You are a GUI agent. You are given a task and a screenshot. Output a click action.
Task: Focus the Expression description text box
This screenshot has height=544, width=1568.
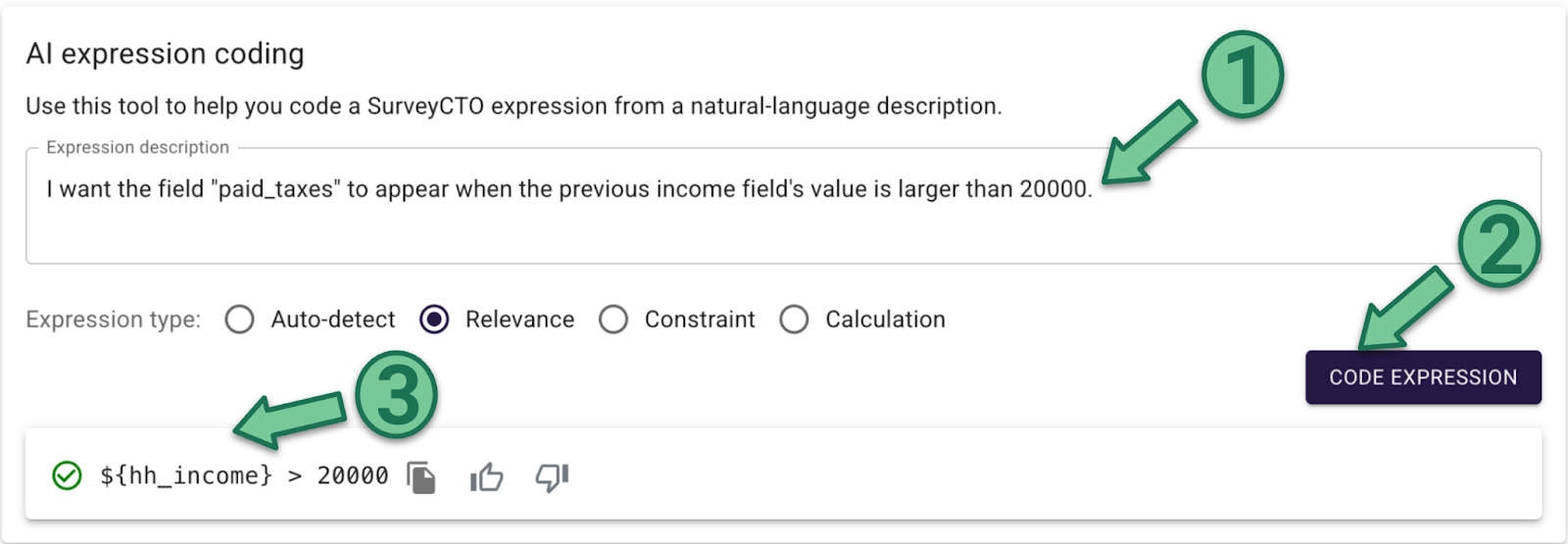[x=783, y=206]
